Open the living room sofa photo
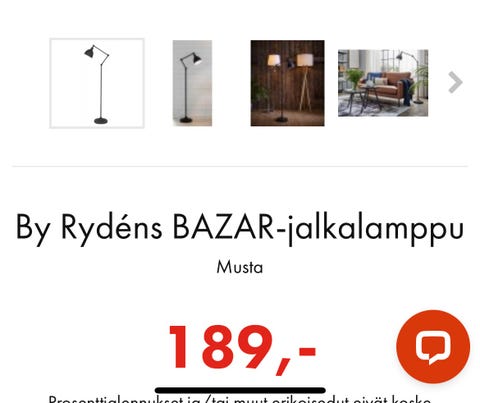 383,83
